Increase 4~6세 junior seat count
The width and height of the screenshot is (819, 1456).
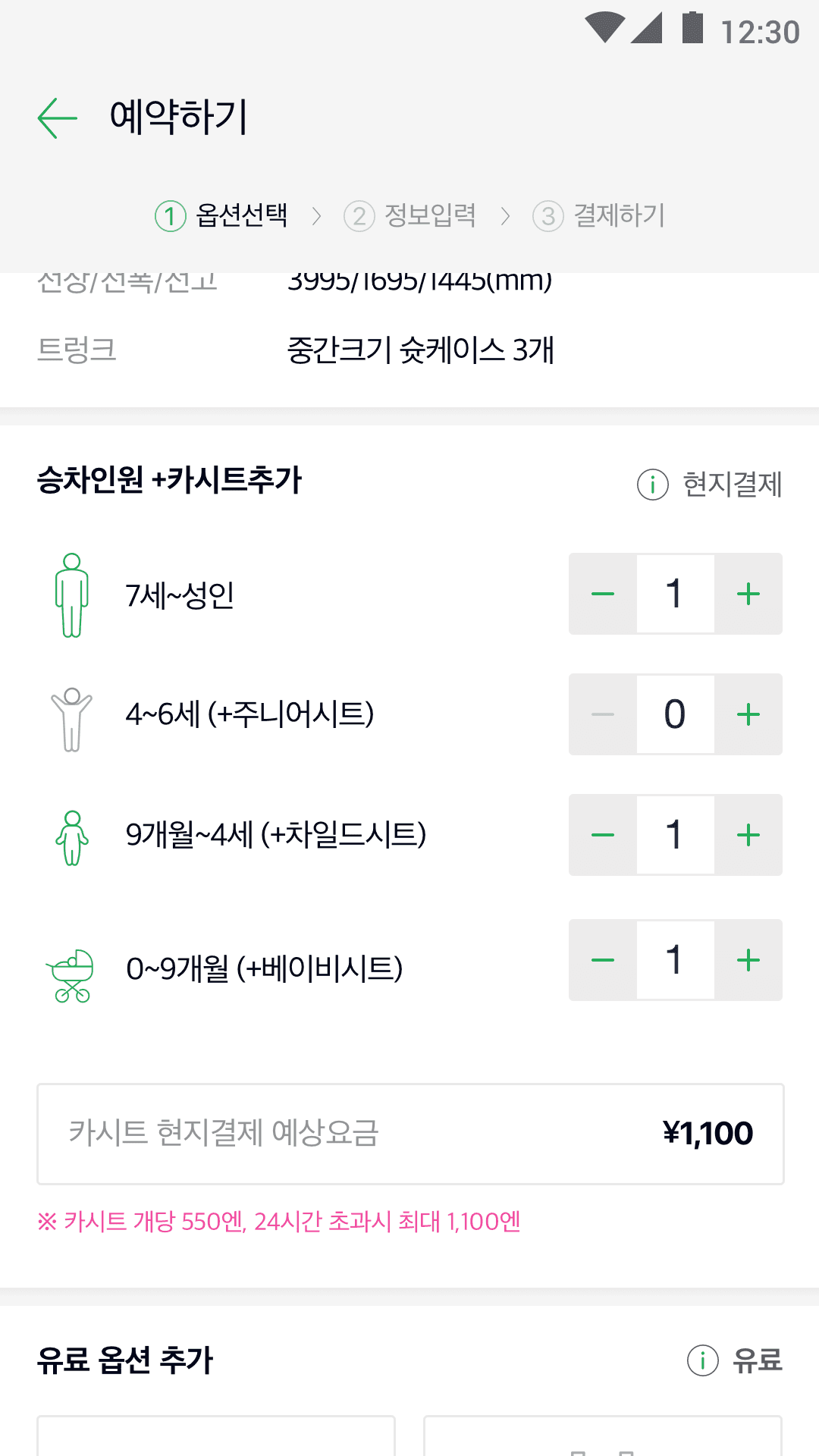coord(748,714)
